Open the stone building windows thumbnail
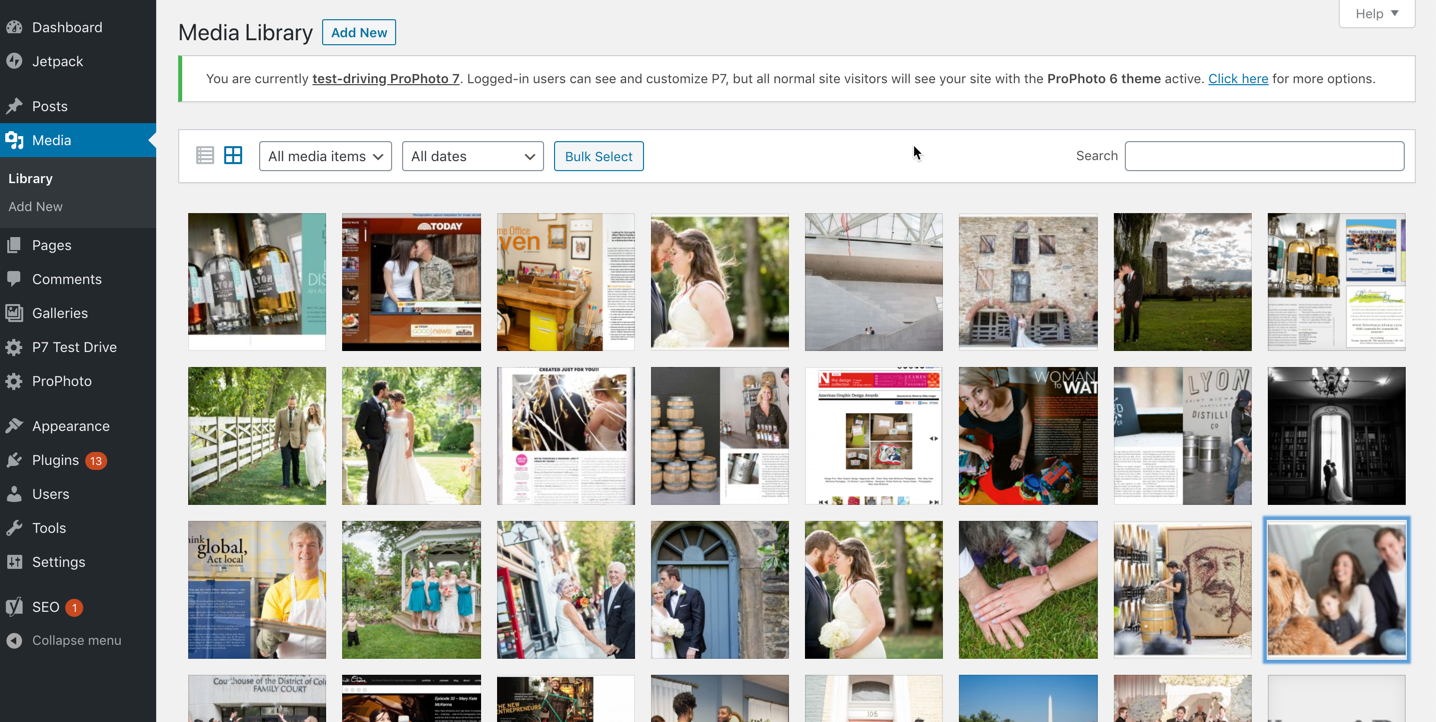The image size is (1436, 722). [1028, 282]
